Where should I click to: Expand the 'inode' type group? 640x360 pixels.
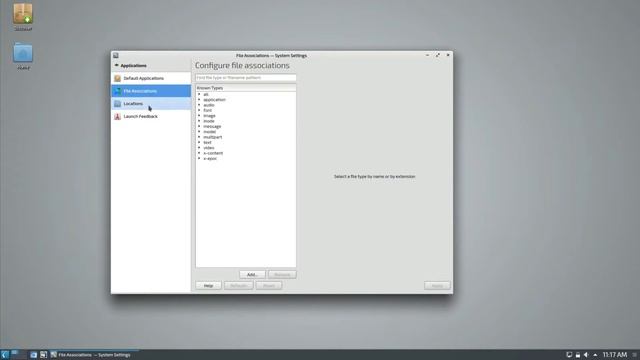click(199, 121)
